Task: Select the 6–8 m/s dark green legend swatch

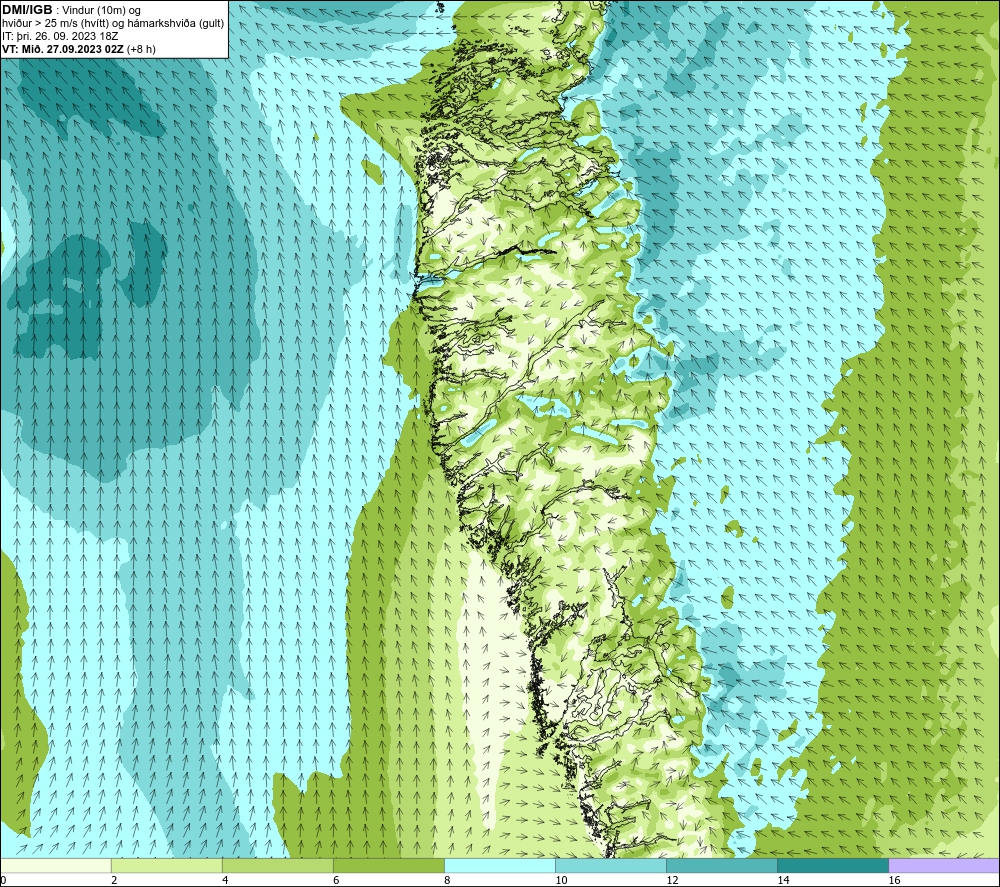Action: click(389, 865)
